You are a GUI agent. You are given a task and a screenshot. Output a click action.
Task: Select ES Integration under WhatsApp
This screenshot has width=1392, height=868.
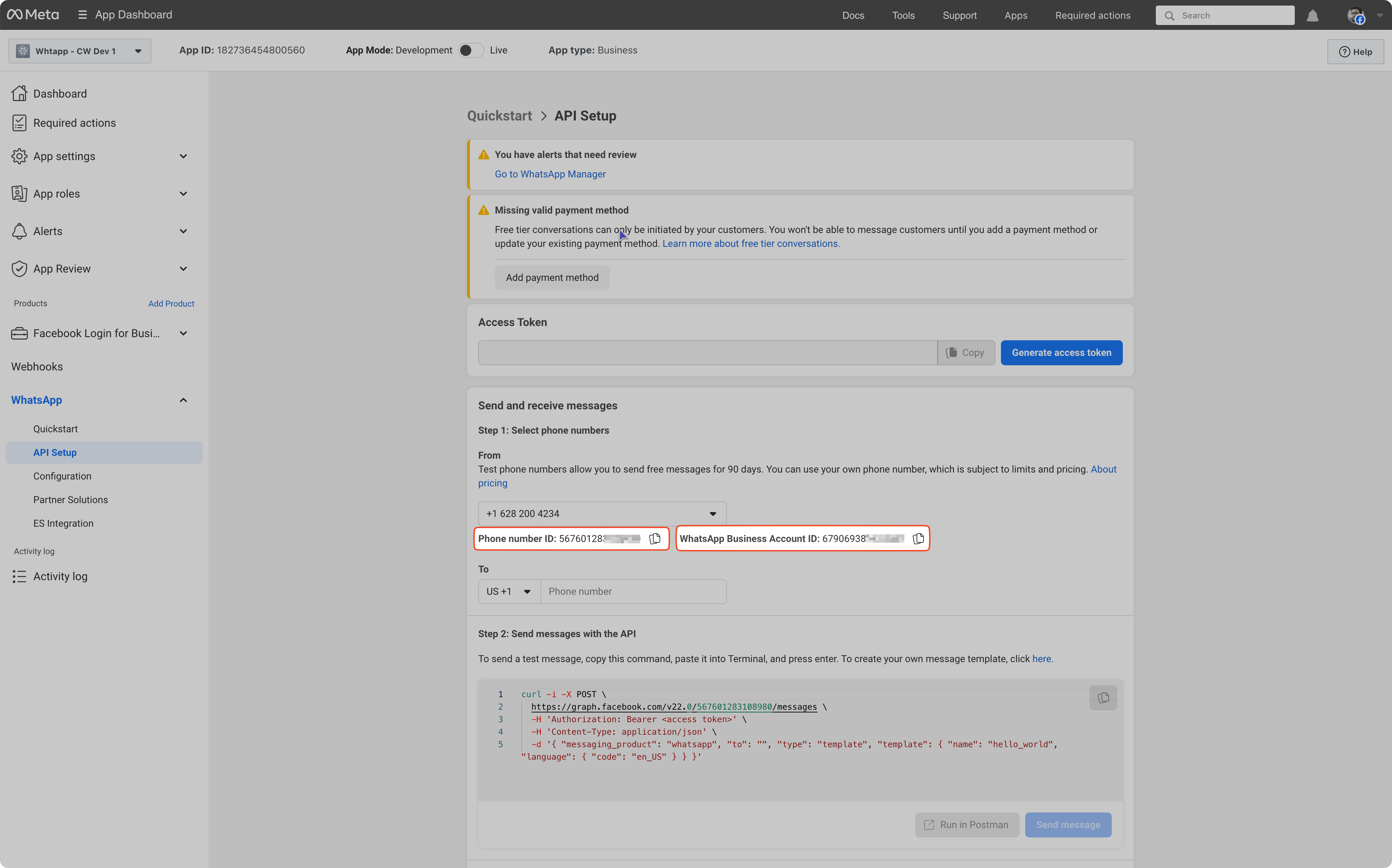[x=63, y=523]
